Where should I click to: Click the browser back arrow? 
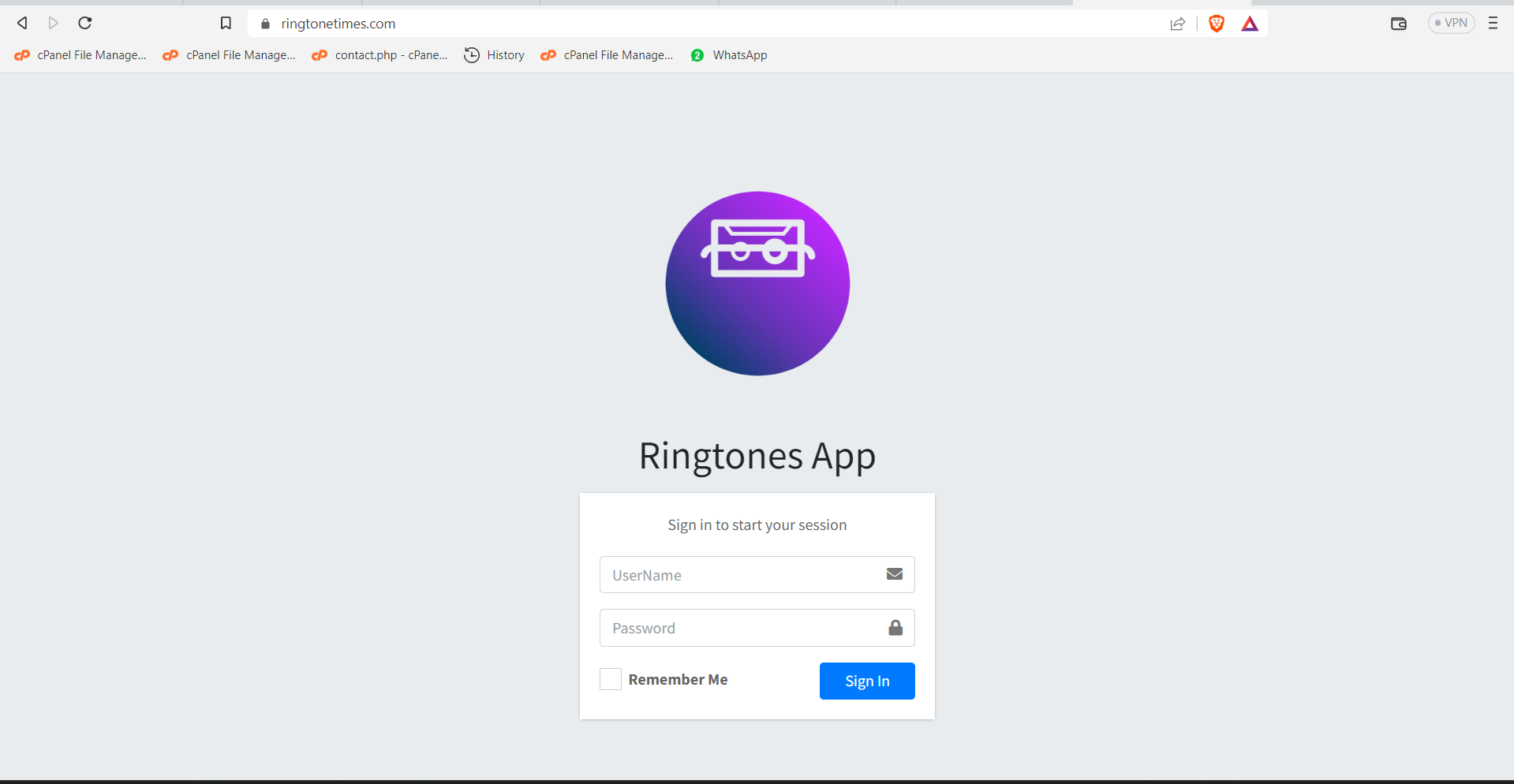(x=22, y=23)
